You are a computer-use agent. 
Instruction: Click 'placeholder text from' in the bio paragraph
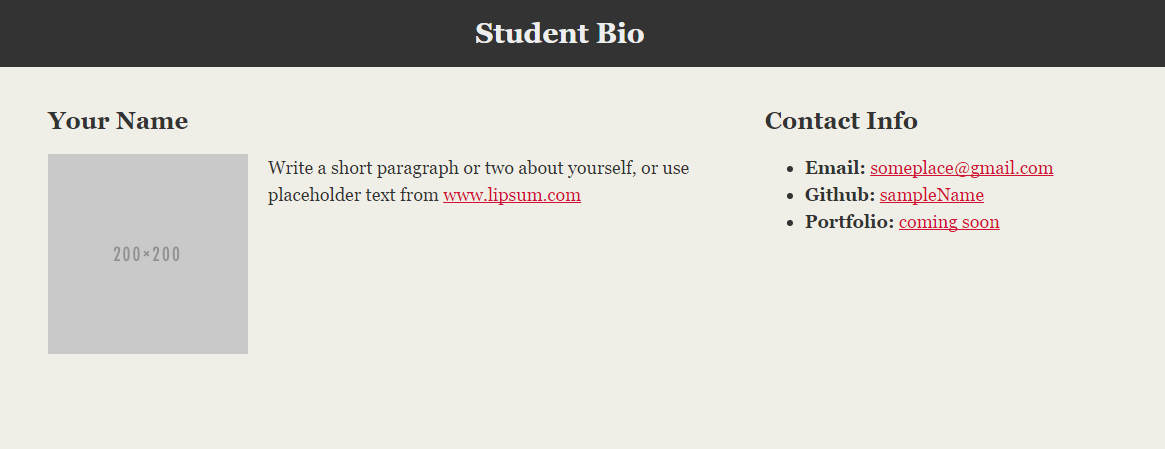353,195
